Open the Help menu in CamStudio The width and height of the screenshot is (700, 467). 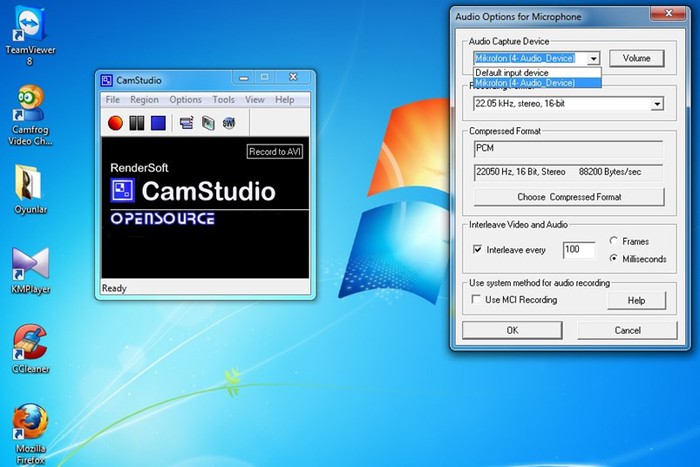(x=284, y=100)
